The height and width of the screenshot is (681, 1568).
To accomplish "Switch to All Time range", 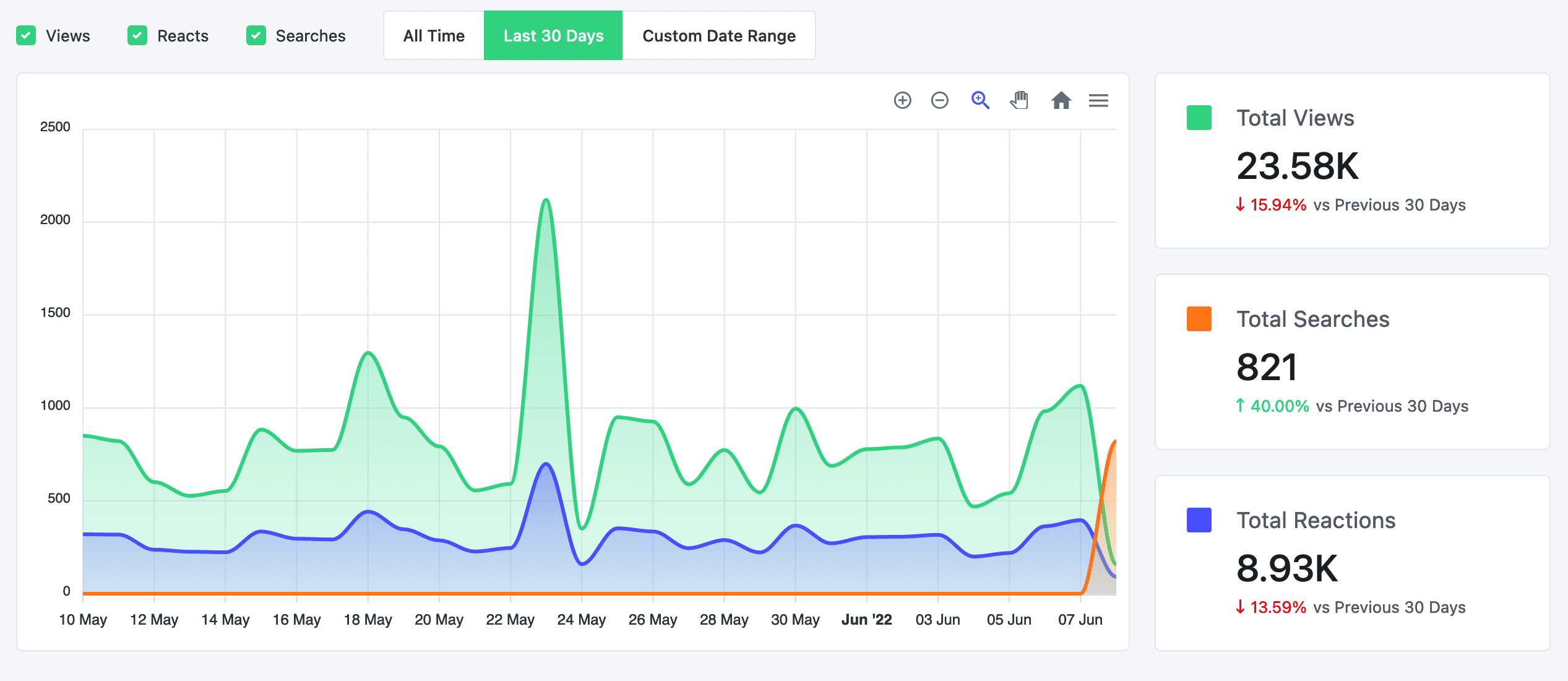I will tap(434, 36).
